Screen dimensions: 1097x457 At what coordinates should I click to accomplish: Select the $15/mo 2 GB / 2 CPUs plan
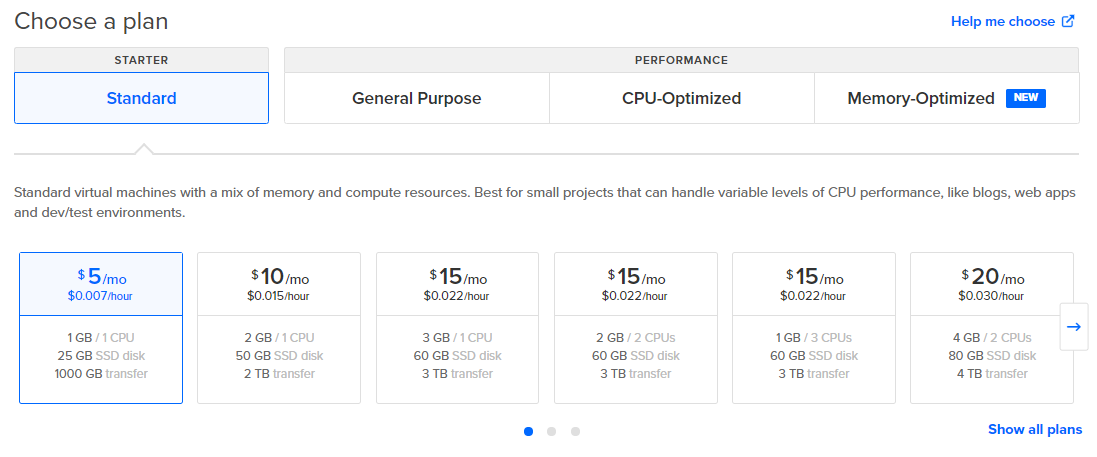coord(635,327)
